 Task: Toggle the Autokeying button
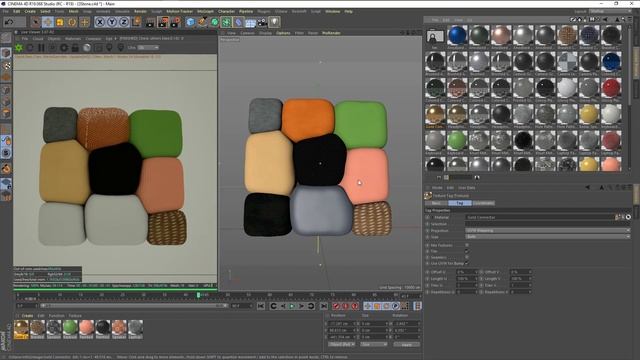point(345,306)
